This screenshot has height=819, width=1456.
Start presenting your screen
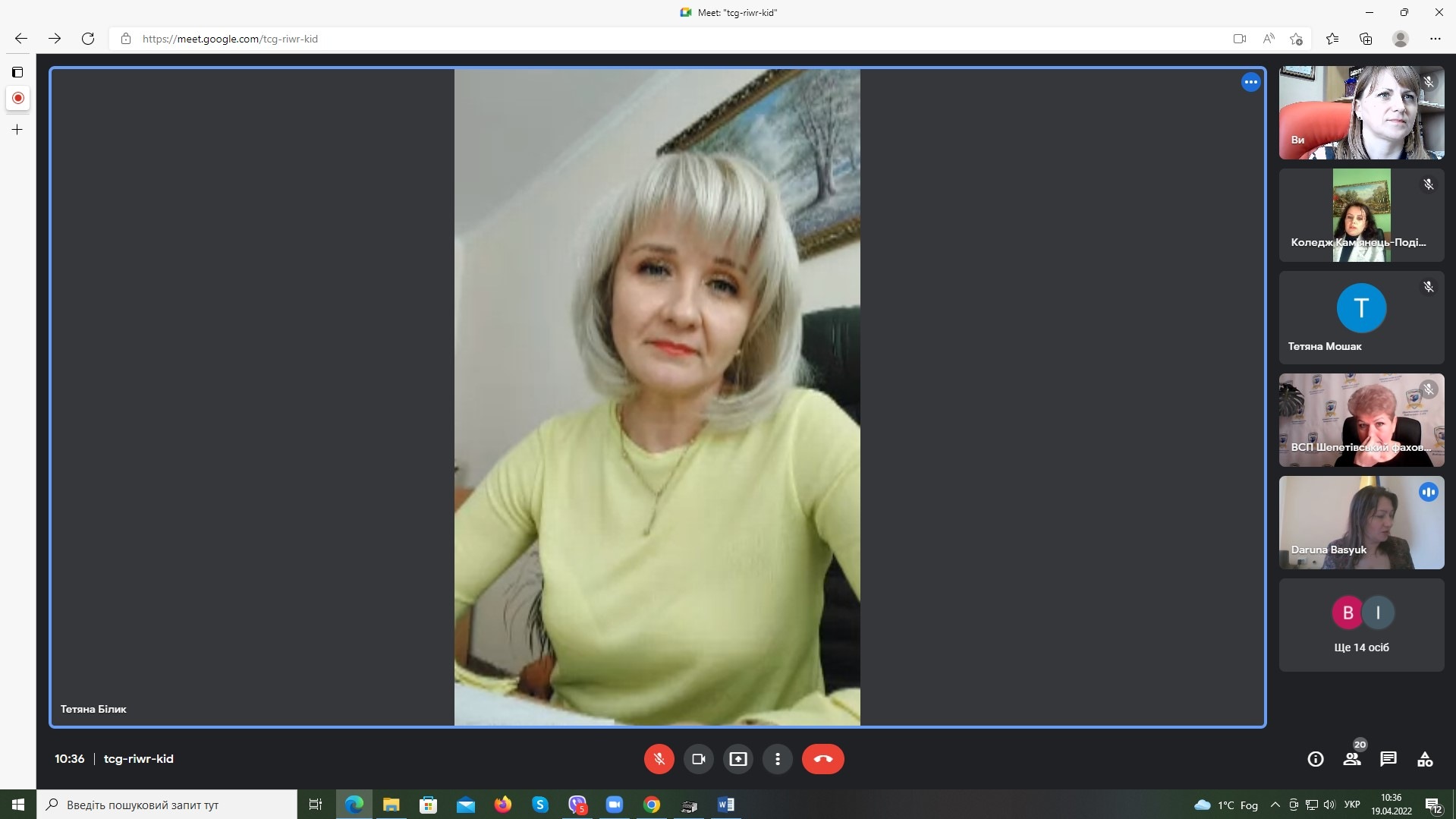click(x=737, y=758)
